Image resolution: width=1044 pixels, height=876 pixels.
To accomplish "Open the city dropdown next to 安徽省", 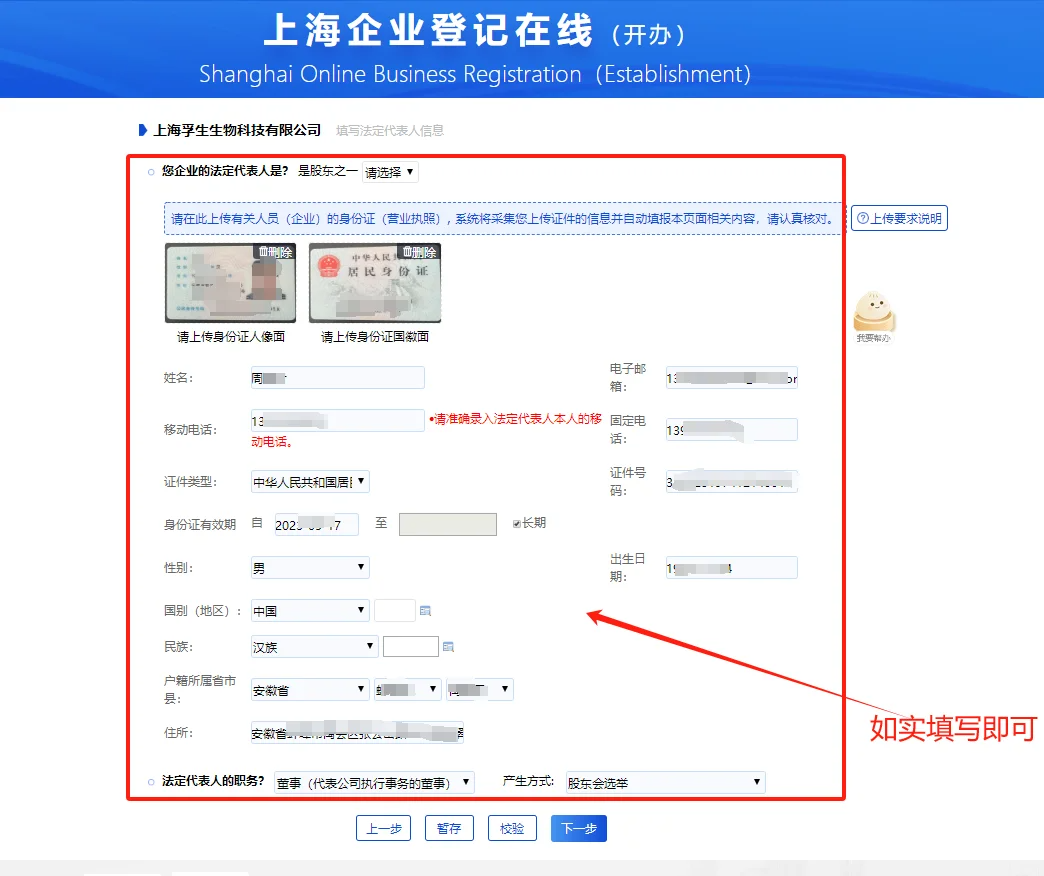I will point(408,690).
